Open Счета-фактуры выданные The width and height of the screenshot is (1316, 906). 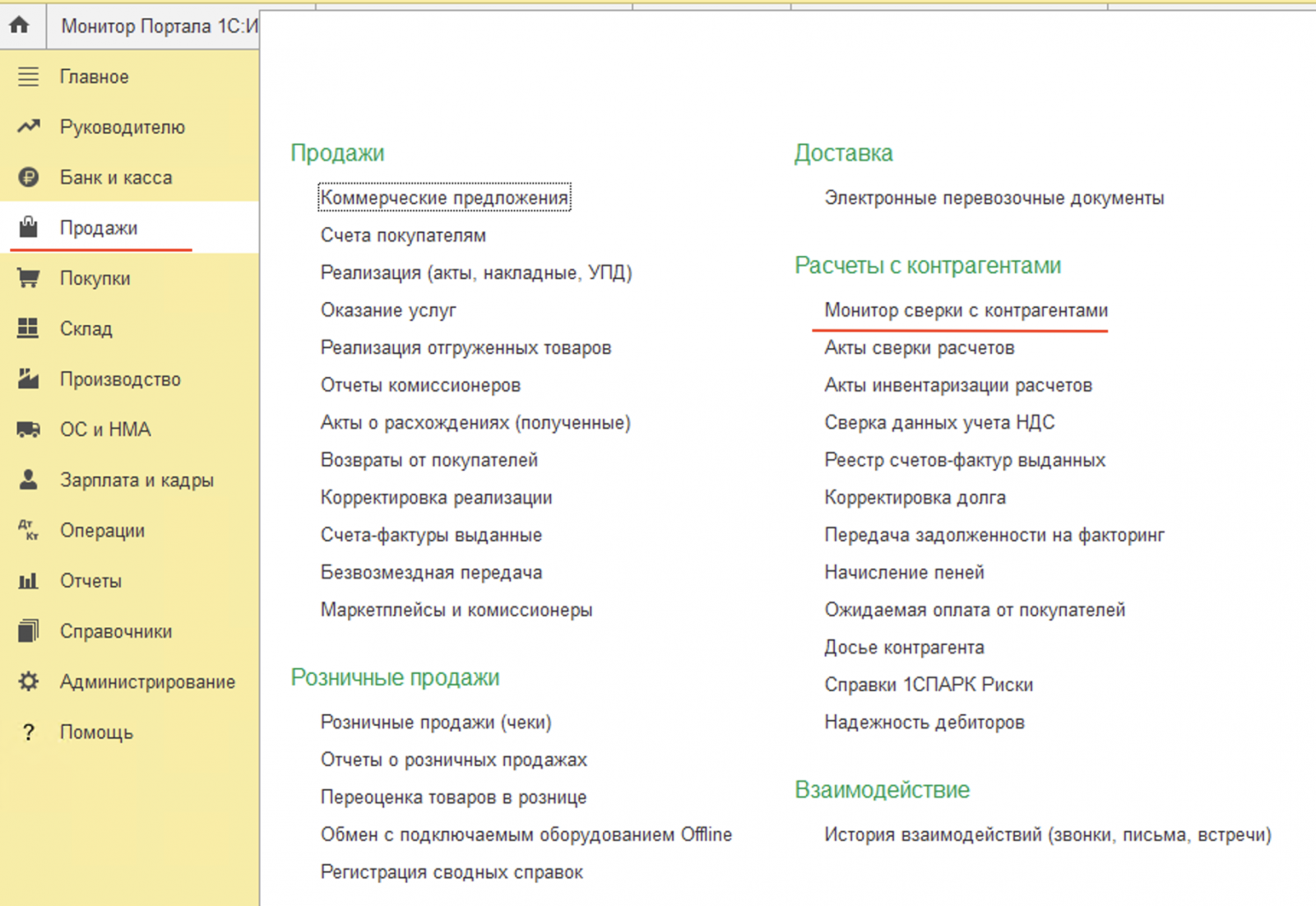point(431,535)
